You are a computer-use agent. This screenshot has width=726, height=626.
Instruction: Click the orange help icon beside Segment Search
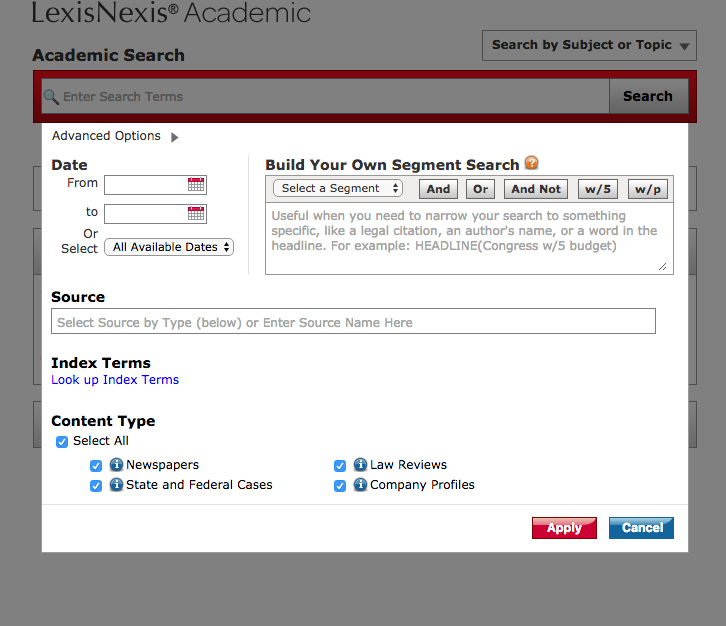[x=532, y=163]
